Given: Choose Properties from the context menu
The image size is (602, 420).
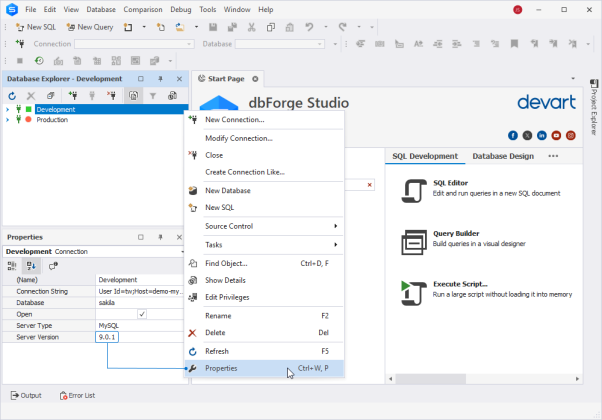Looking at the screenshot, I should point(221,368).
